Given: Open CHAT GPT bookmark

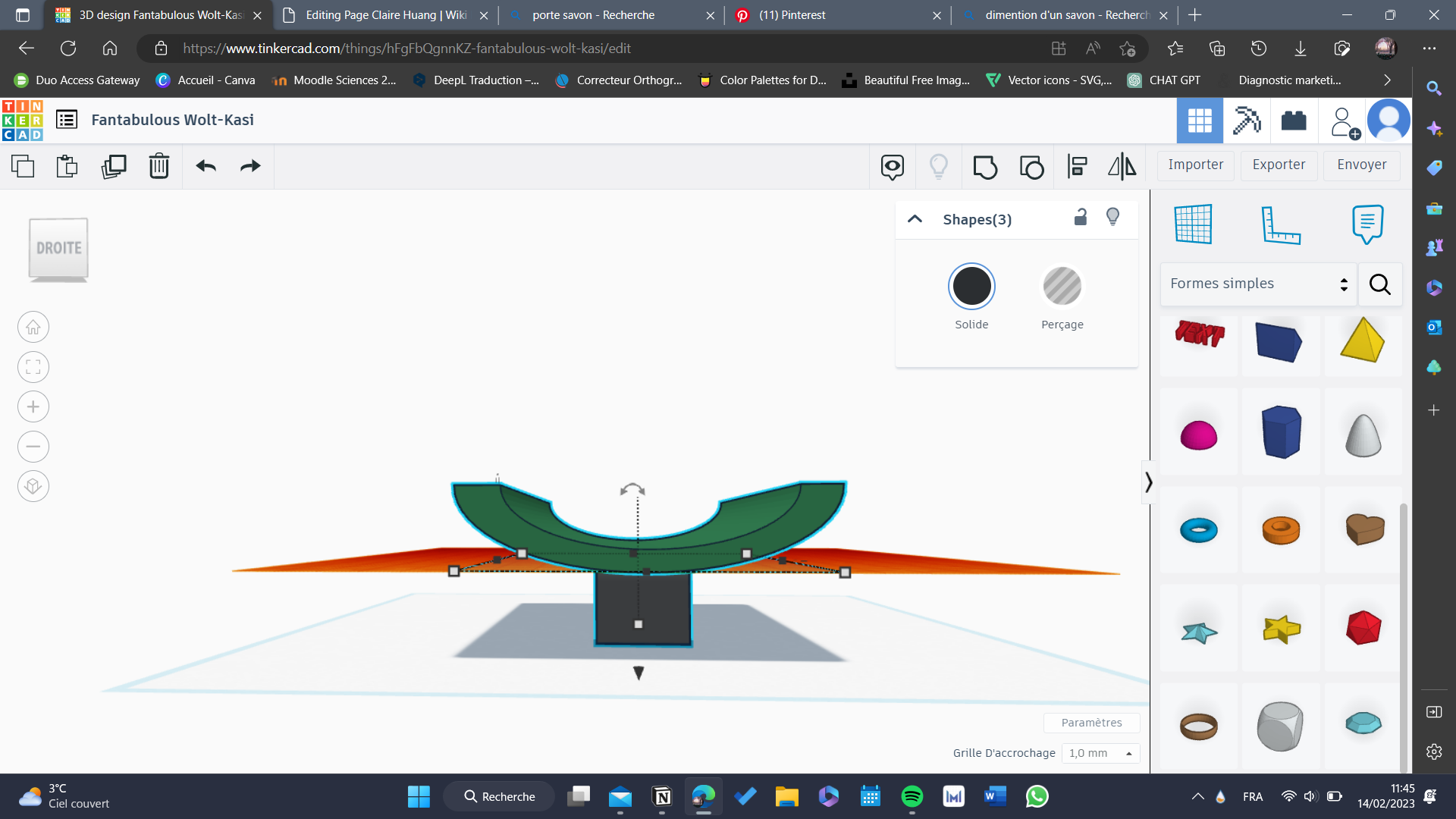Looking at the screenshot, I should 1164,80.
